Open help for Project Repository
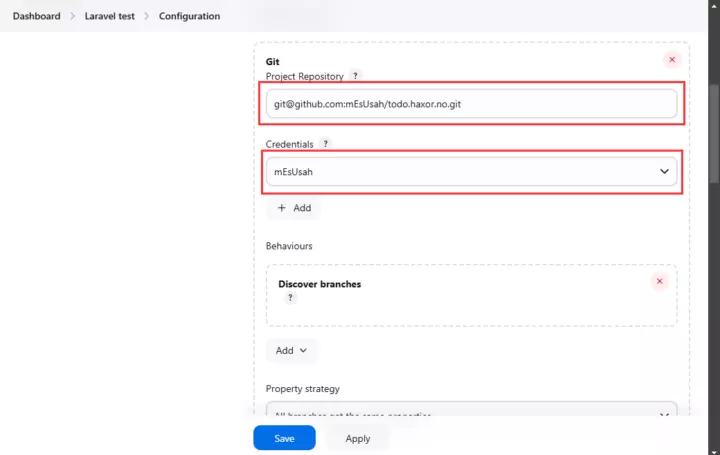 coord(355,76)
